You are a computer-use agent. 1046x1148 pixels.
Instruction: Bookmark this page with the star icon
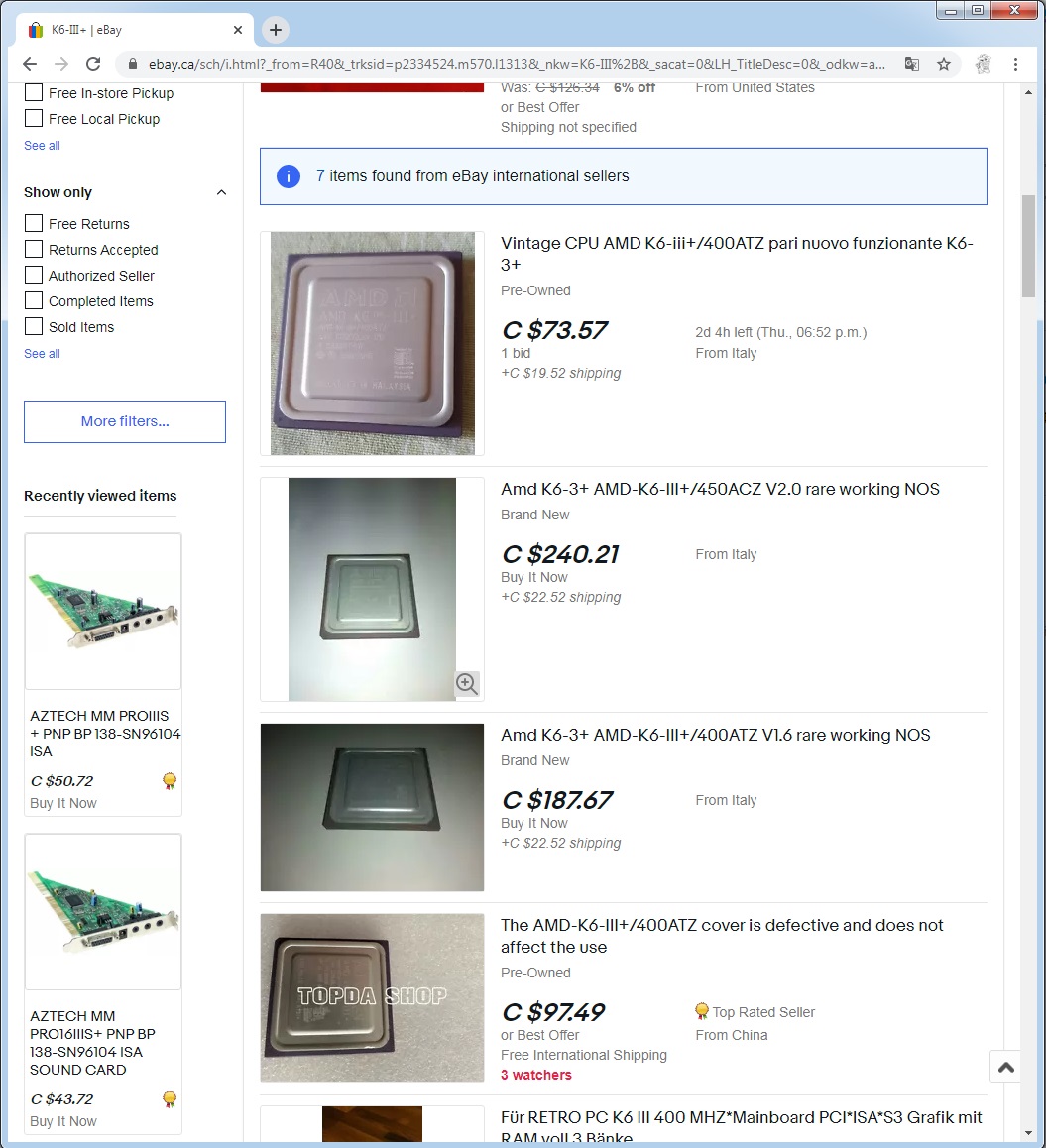pyautogui.click(x=944, y=64)
